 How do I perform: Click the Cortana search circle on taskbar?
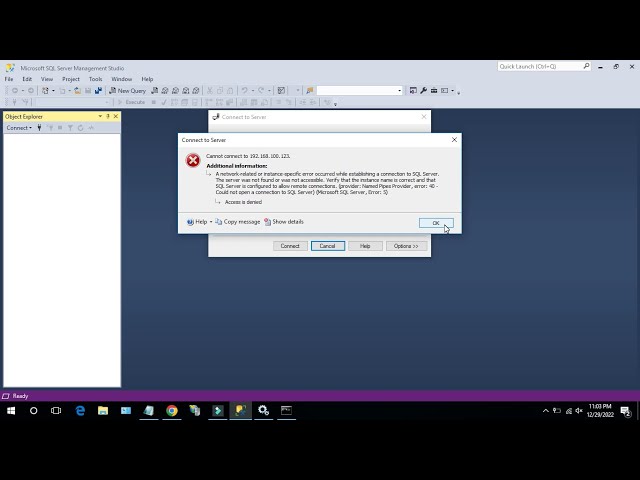pos(33,411)
